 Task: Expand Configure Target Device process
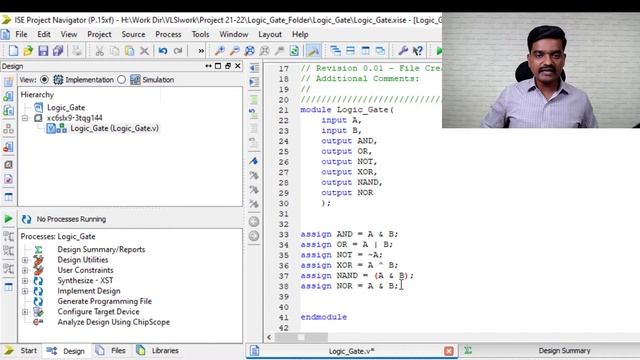(25, 312)
